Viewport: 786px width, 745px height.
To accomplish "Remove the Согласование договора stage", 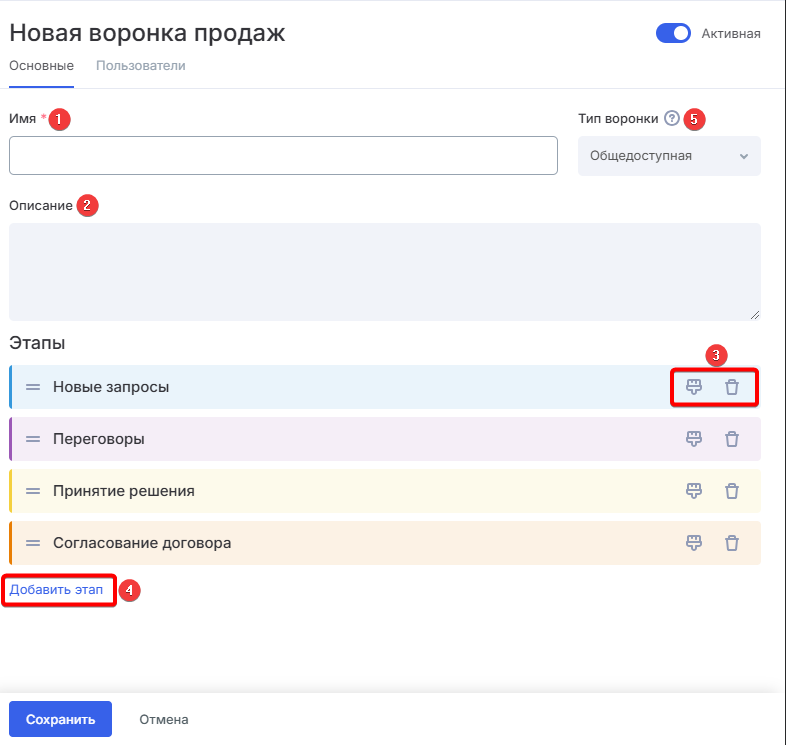I will click(x=732, y=543).
